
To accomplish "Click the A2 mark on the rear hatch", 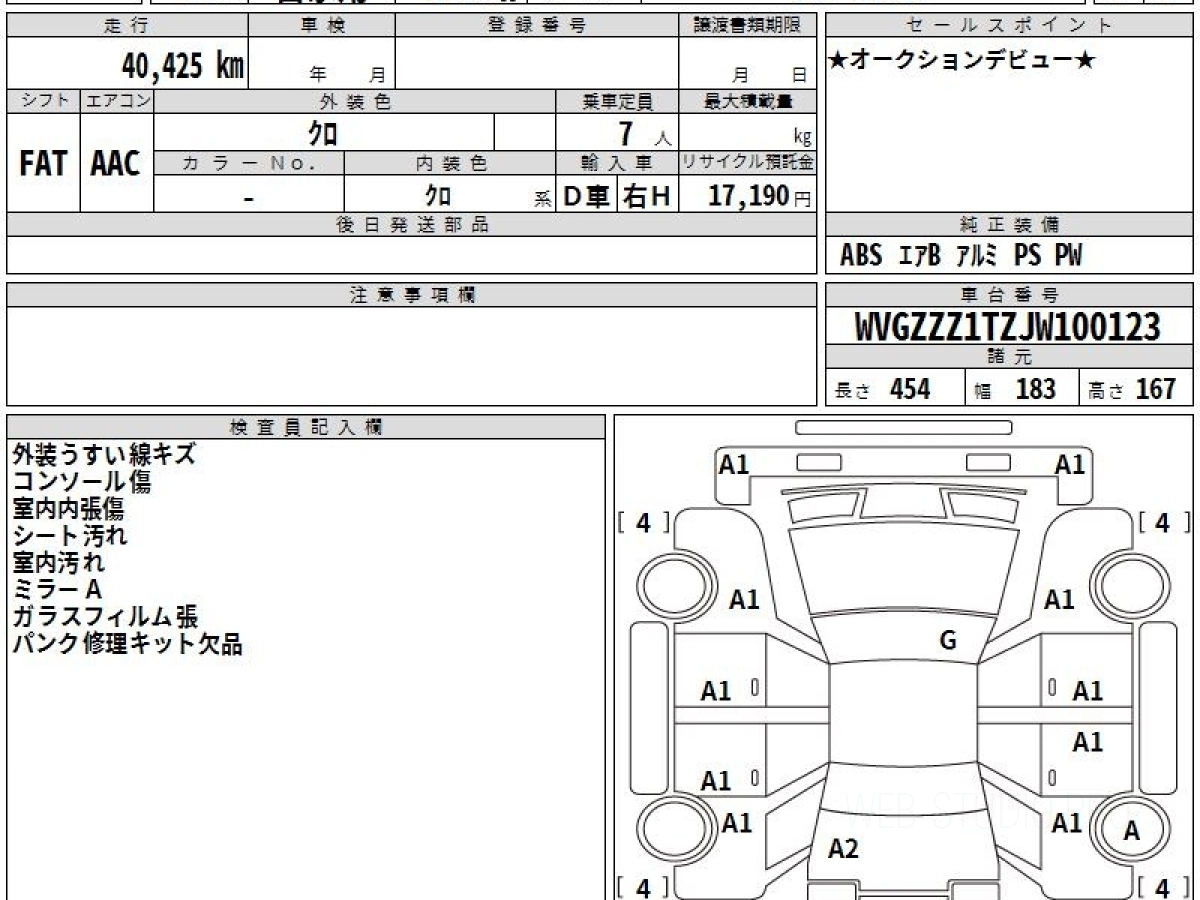I will (x=843, y=849).
